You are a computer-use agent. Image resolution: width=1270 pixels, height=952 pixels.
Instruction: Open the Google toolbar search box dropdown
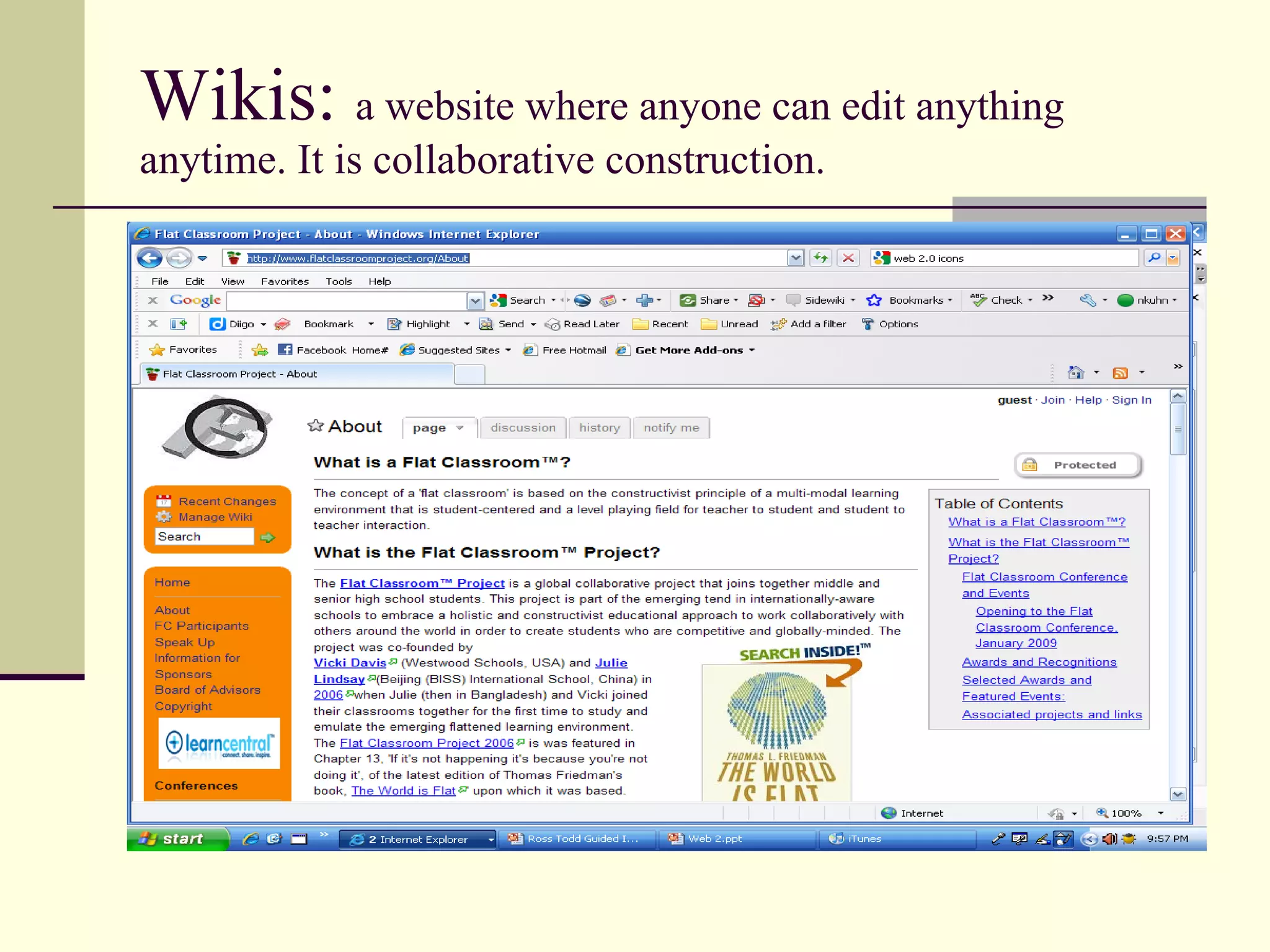pyautogui.click(x=474, y=301)
